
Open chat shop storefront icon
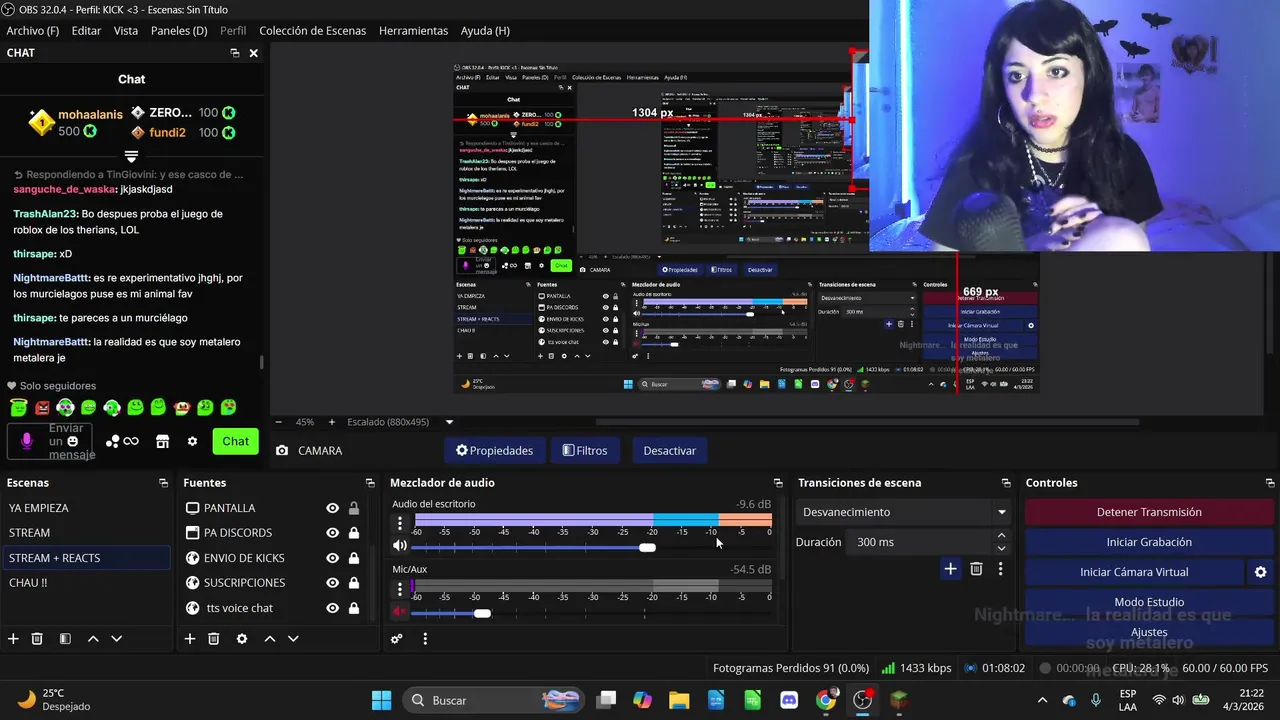click(163, 441)
